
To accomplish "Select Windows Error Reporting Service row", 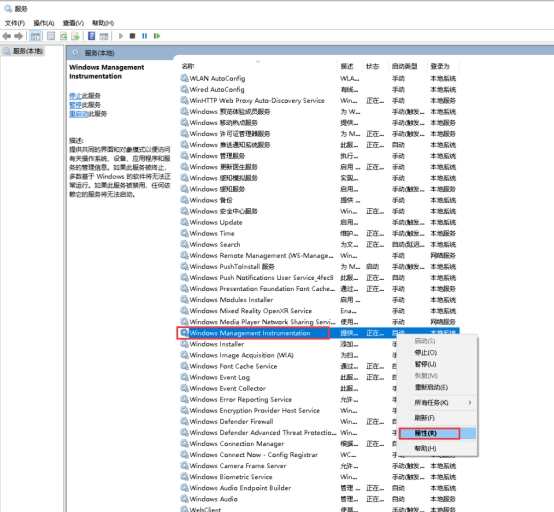I will point(288,399).
